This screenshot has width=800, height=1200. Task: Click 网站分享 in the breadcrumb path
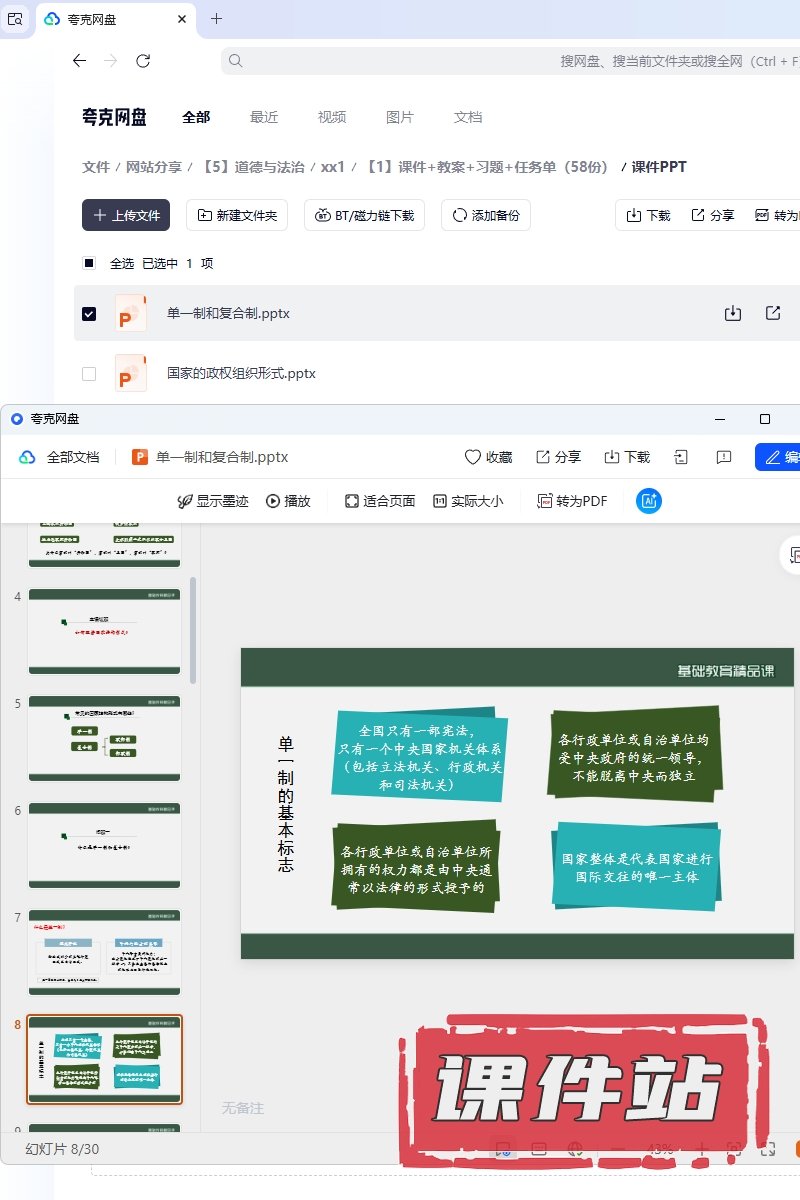154,167
